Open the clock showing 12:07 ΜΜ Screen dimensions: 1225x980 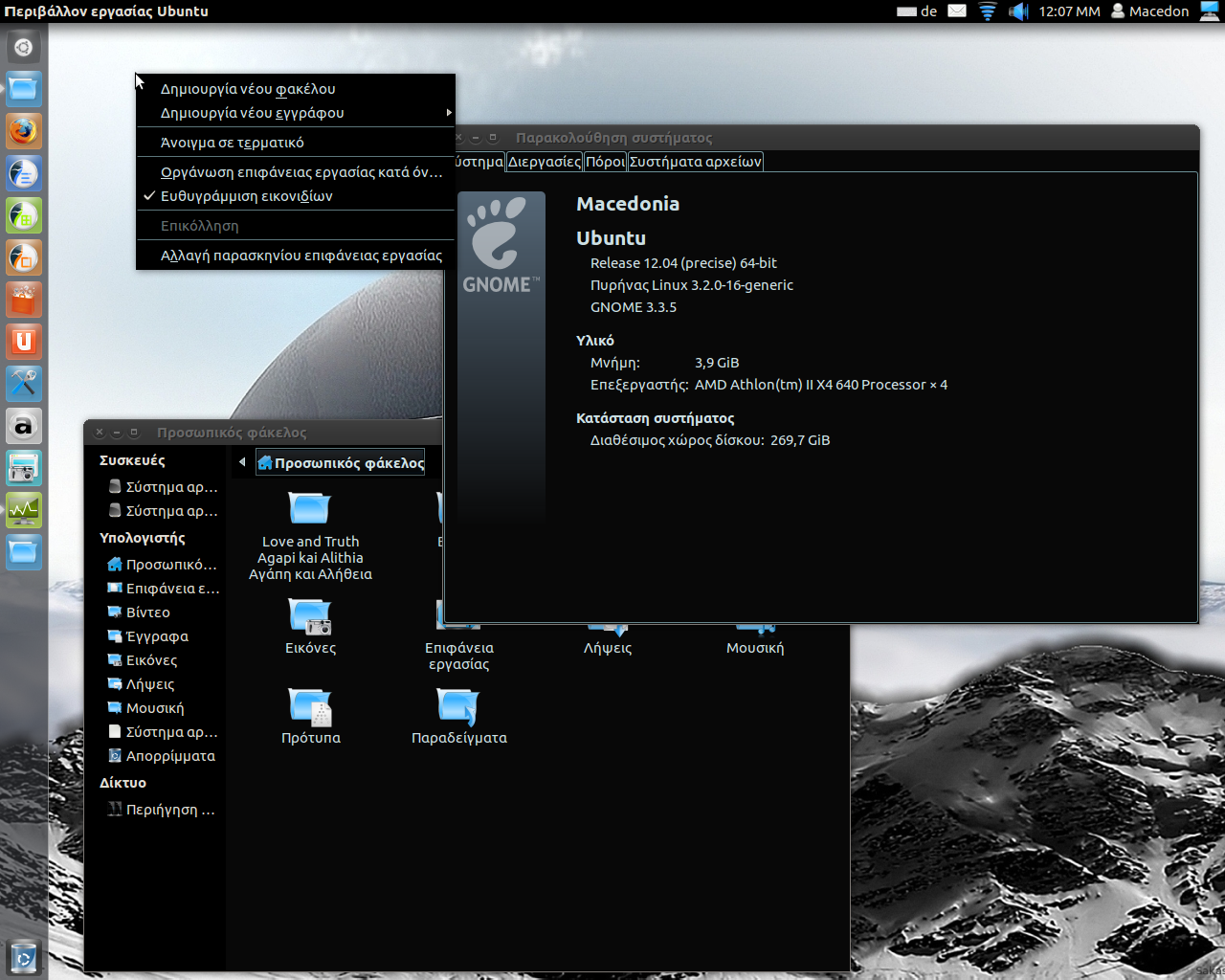pos(1069,11)
